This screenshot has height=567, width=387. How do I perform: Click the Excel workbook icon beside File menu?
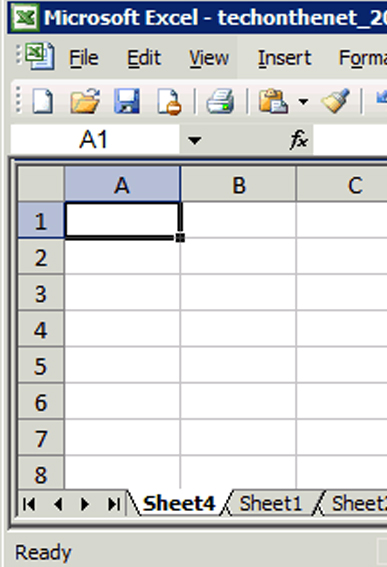coord(40,56)
